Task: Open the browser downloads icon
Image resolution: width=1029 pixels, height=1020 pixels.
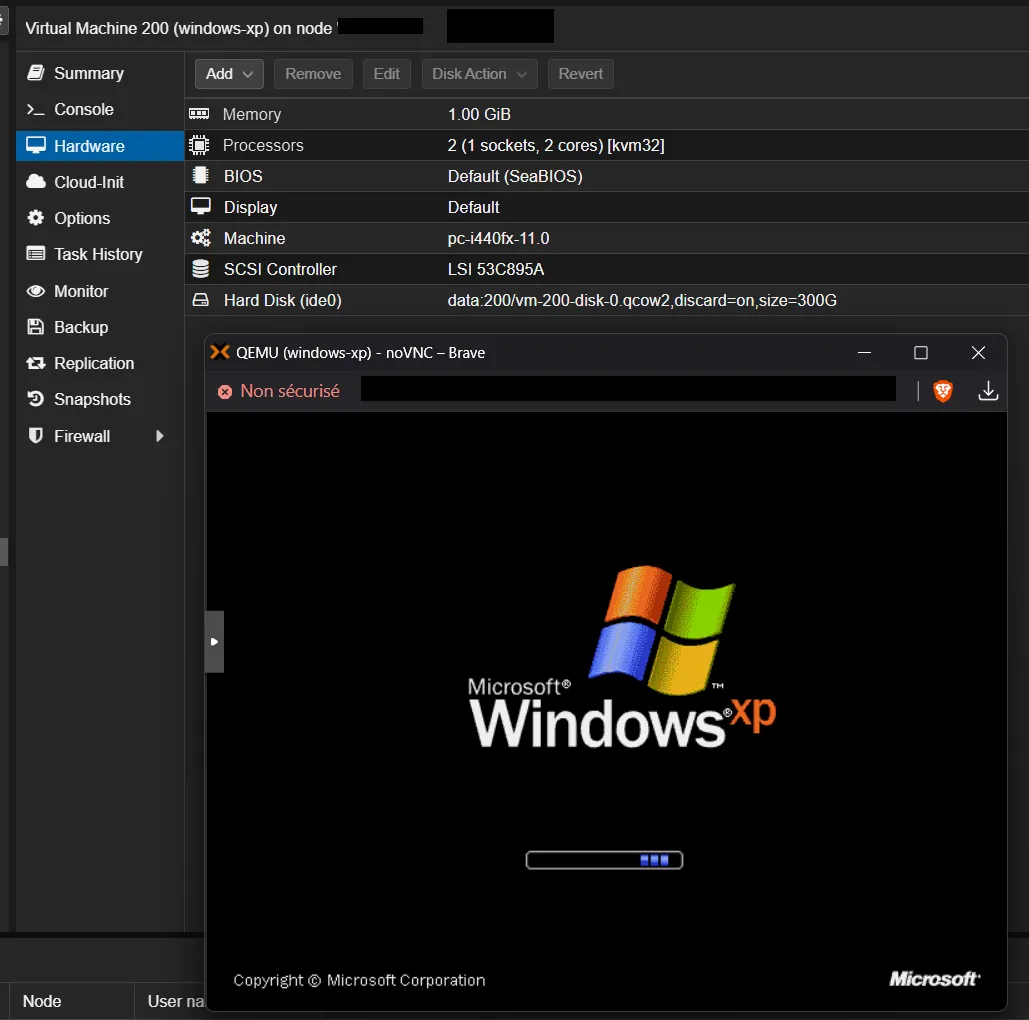Action: click(x=988, y=391)
